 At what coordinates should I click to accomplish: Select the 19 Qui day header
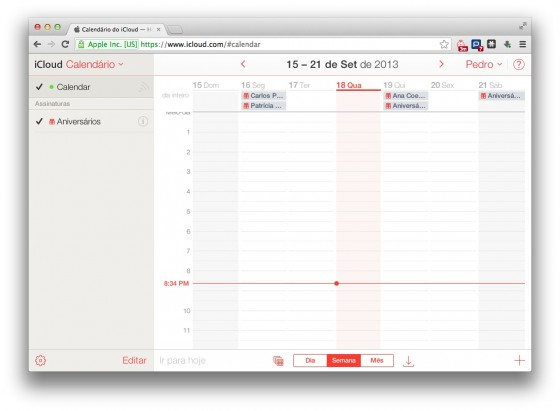(395, 85)
